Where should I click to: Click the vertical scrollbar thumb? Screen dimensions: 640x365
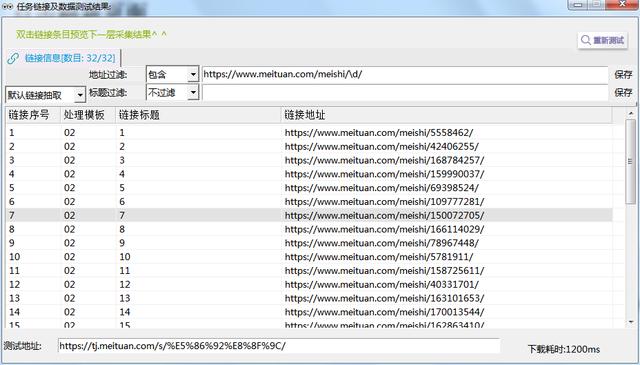631,162
